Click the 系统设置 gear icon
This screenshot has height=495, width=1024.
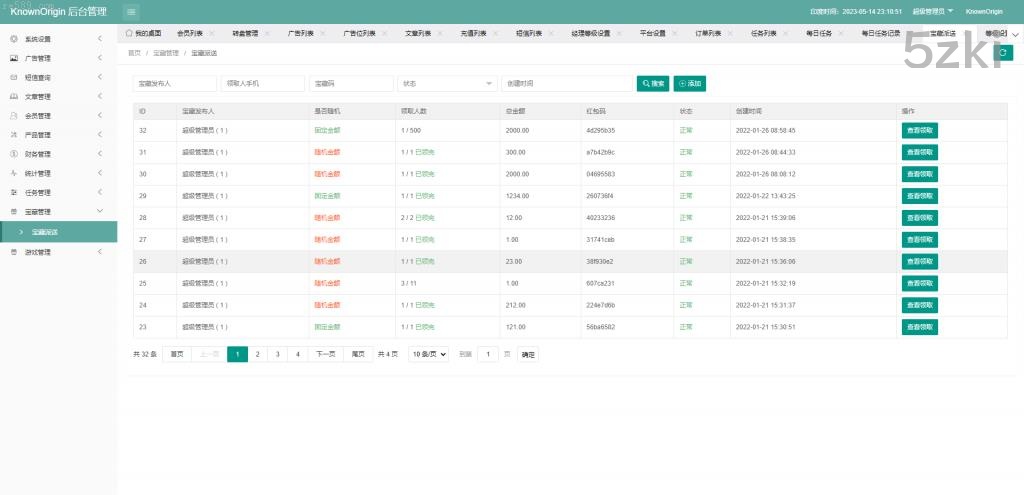tap(13, 39)
